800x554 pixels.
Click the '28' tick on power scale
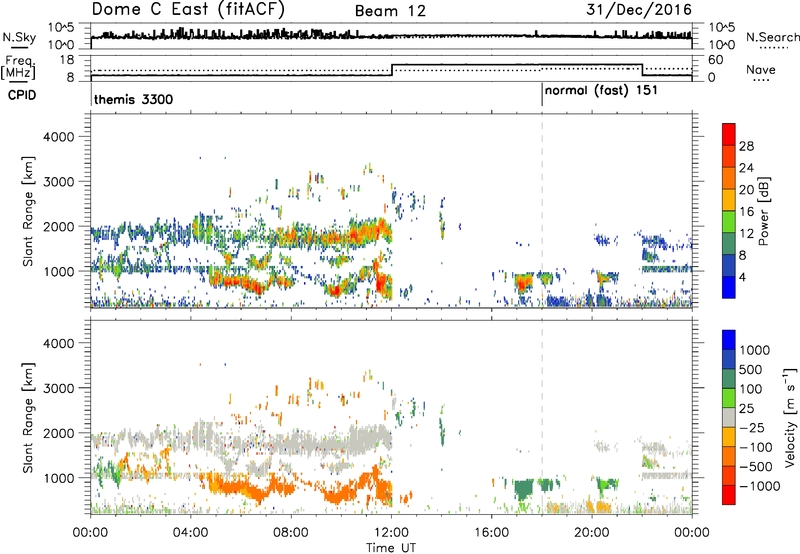pos(746,146)
